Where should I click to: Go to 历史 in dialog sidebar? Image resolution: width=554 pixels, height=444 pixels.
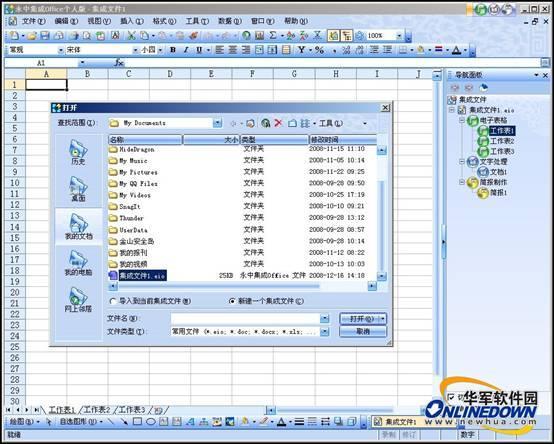click(x=78, y=152)
